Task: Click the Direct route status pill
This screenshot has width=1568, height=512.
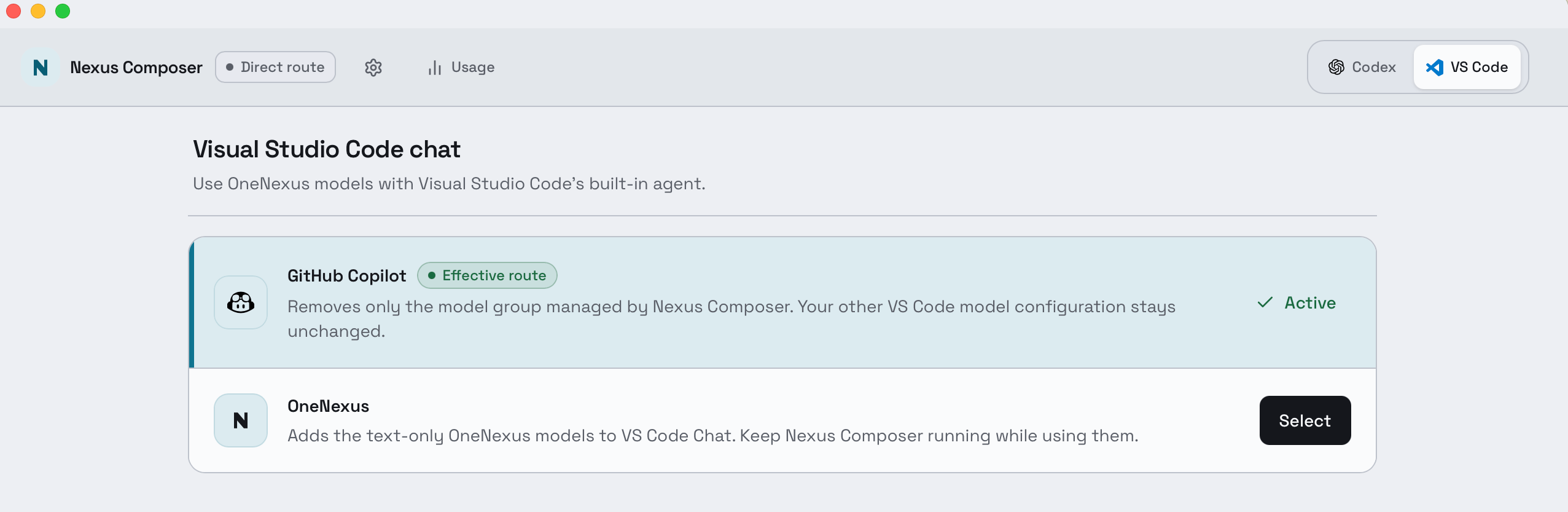Action: (x=275, y=67)
